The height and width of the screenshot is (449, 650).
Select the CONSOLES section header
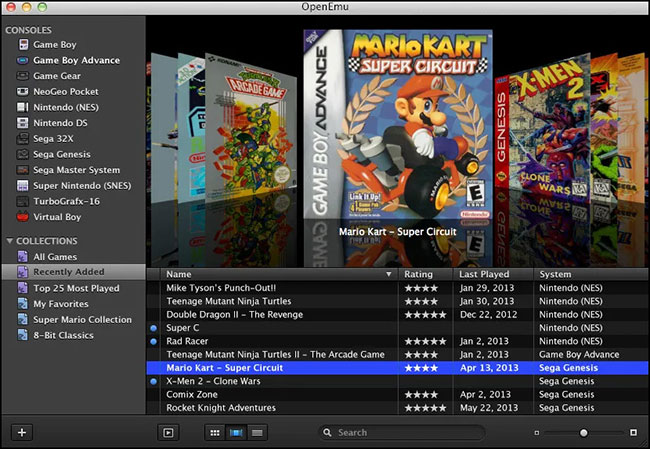(29, 30)
